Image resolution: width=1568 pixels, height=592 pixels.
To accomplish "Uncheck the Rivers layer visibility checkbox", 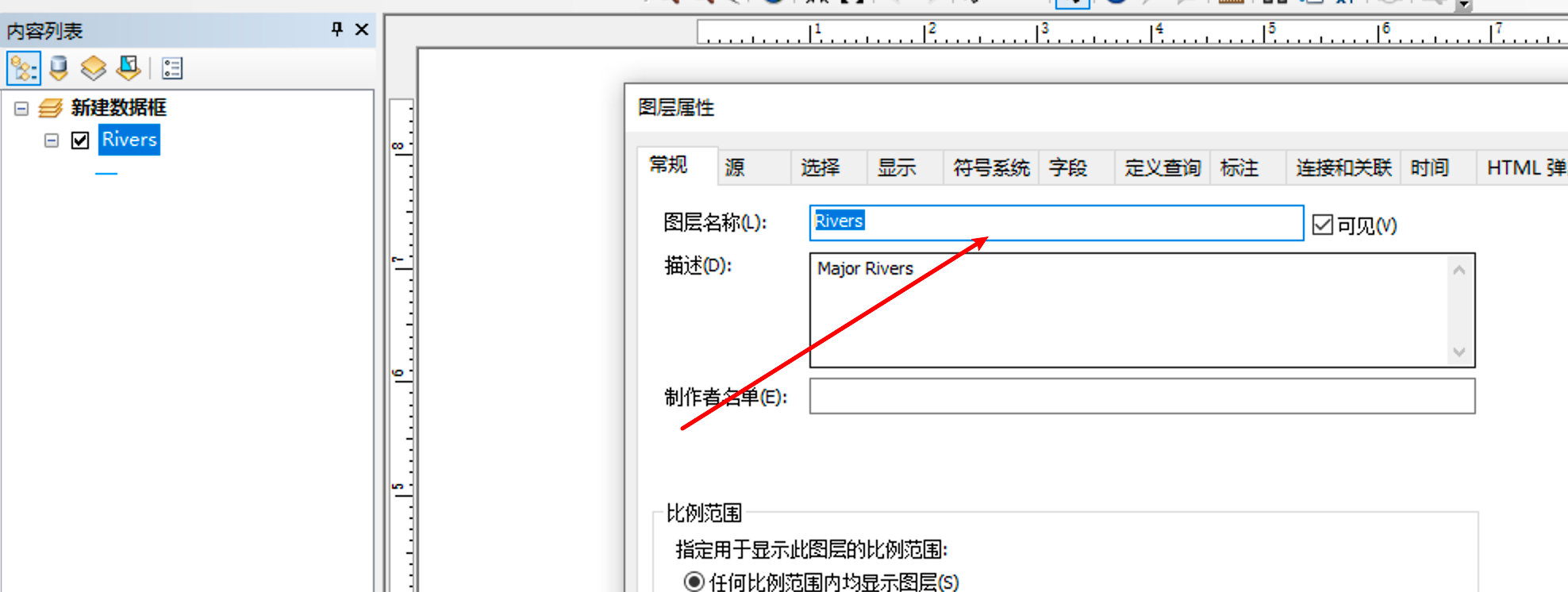I will (x=80, y=141).
